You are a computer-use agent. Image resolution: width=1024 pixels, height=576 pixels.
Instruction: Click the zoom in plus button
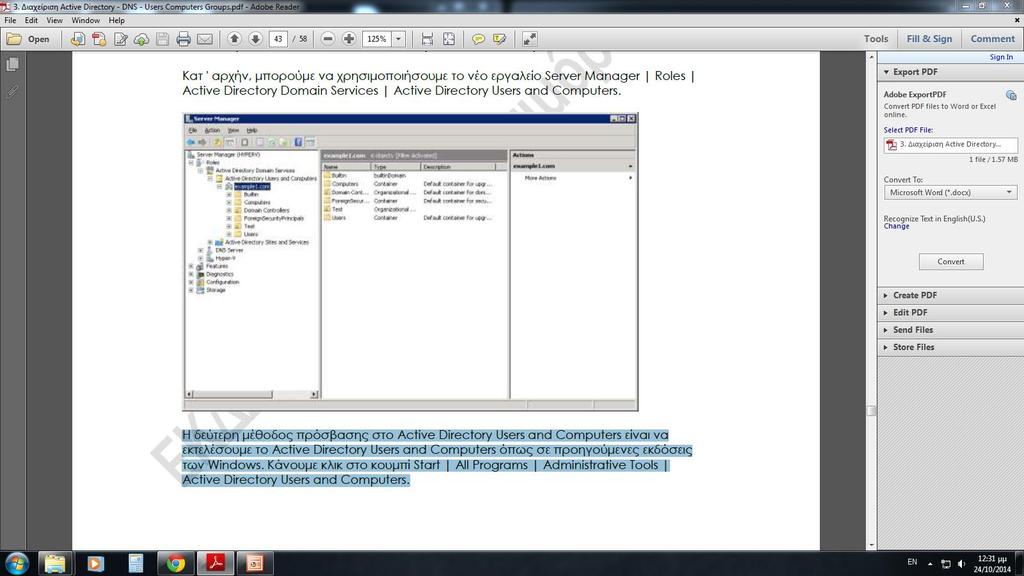pos(349,39)
